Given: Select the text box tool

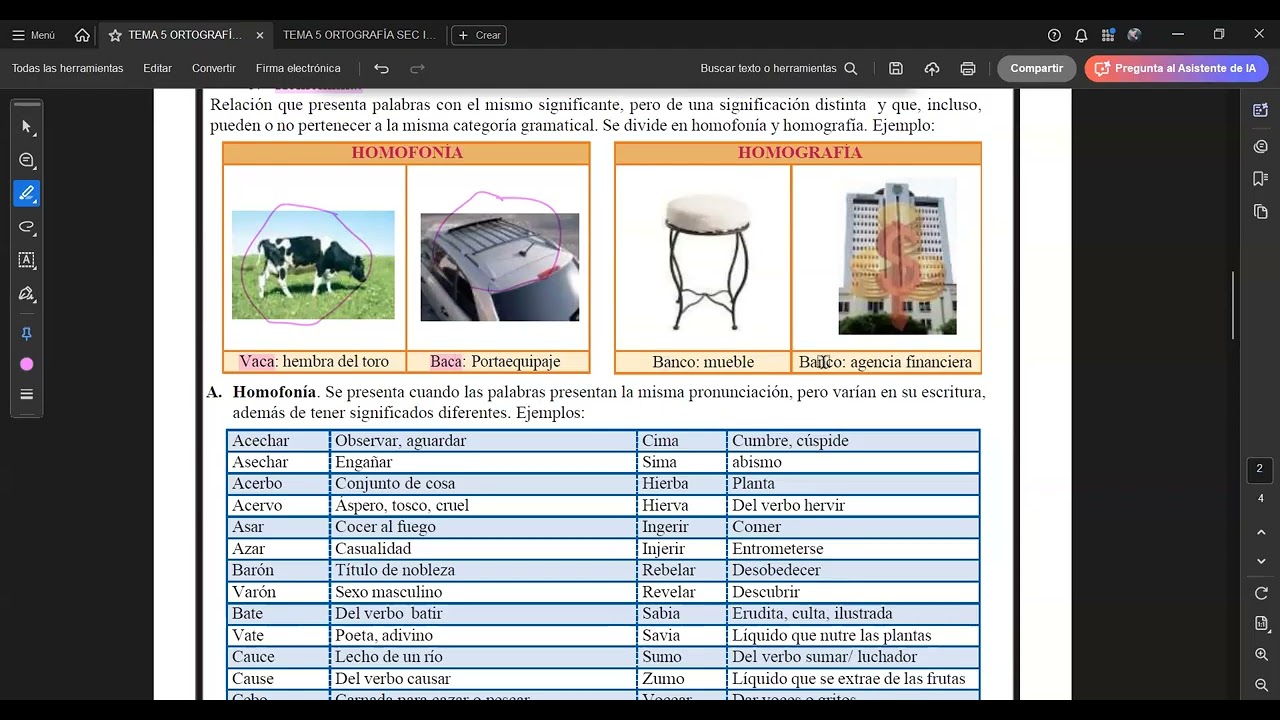Looking at the screenshot, I should (27, 260).
